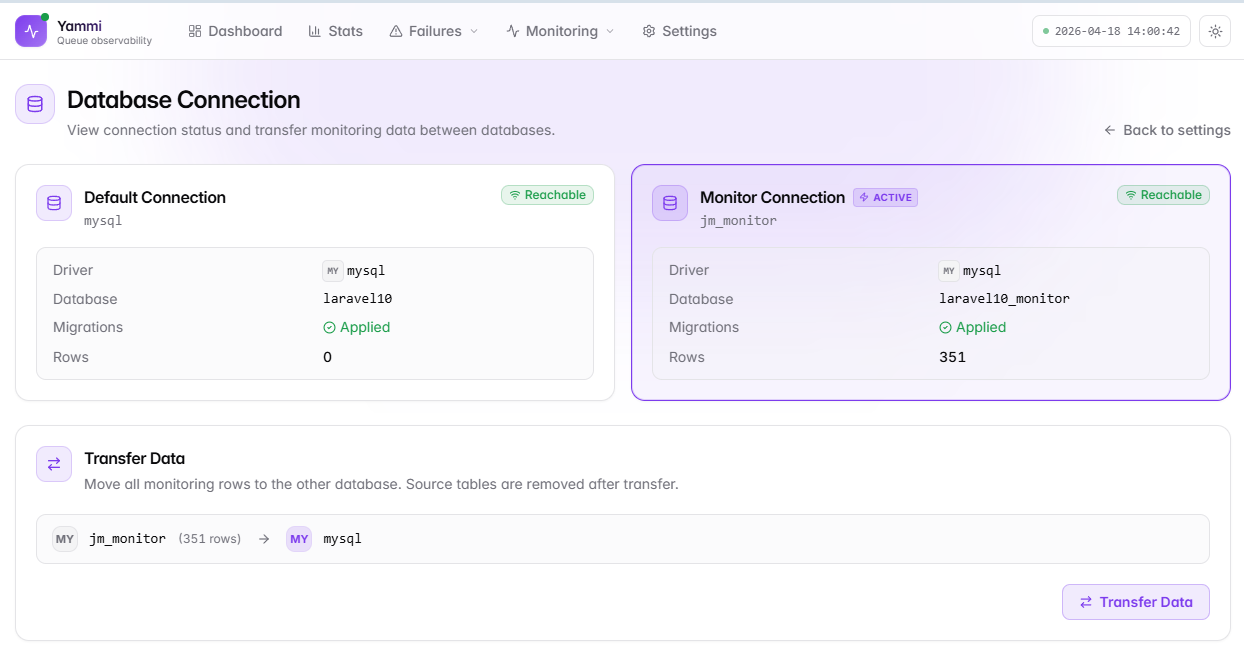Click the Transfer Data section arrows icon

(x=54, y=464)
